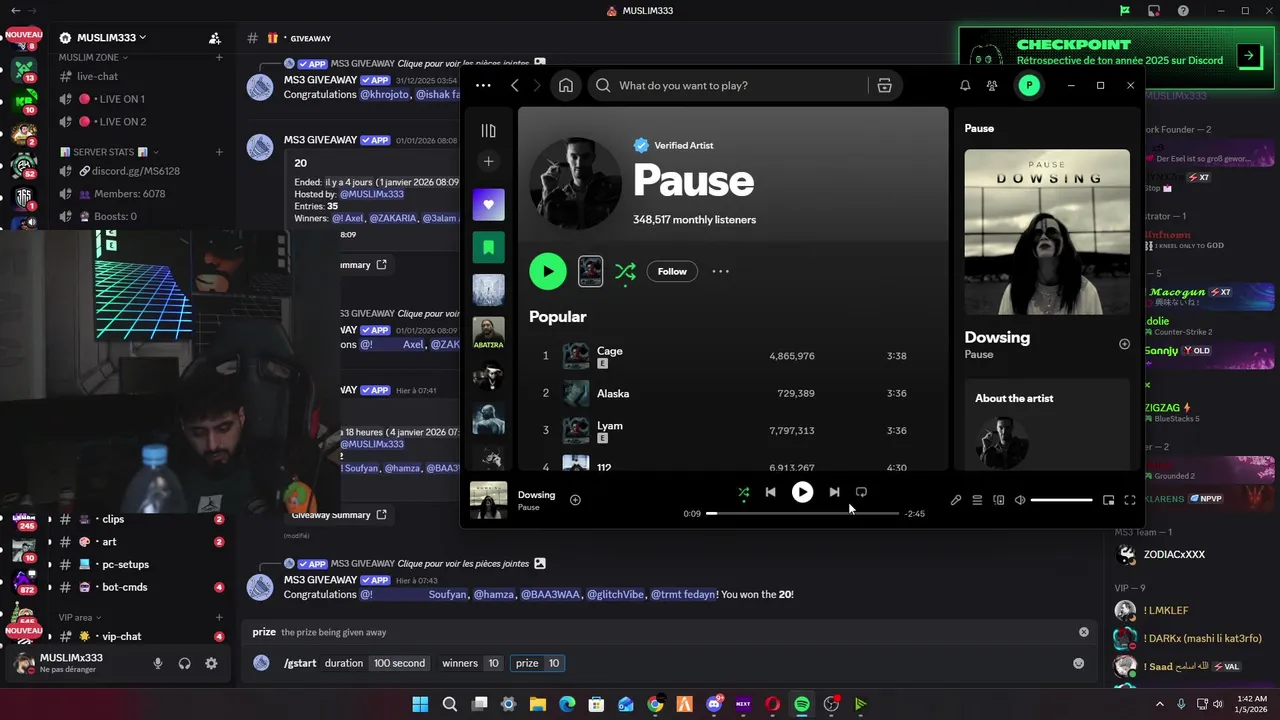The image size is (1280, 720).
Task: Open artist's more options three dots
Action: tap(720, 271)
